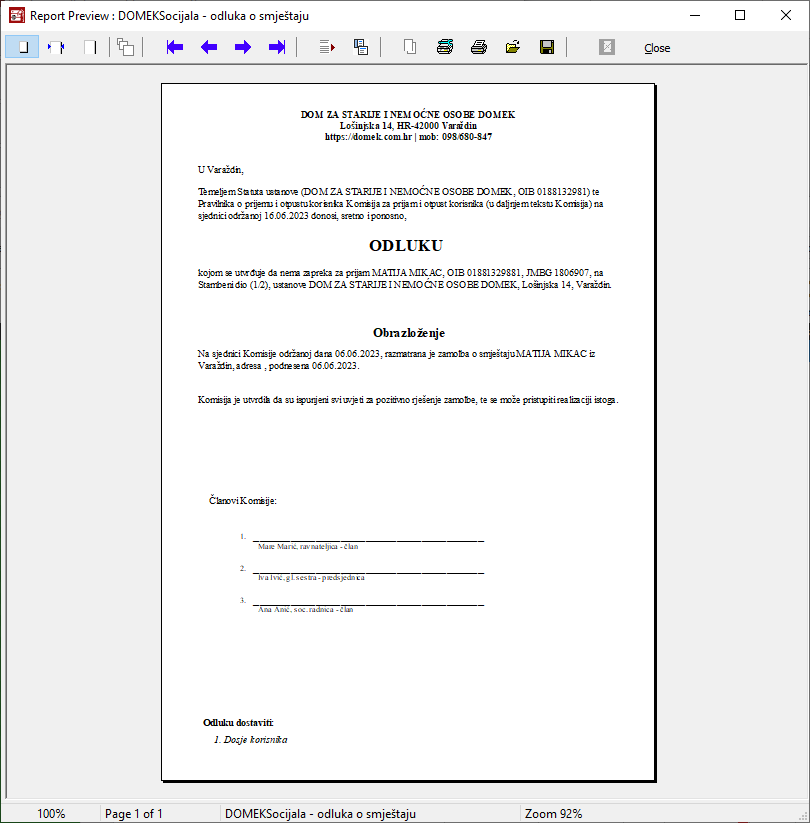Go to the next page arrow
This screenshot has height=823, width=810.
click(243, 47)
